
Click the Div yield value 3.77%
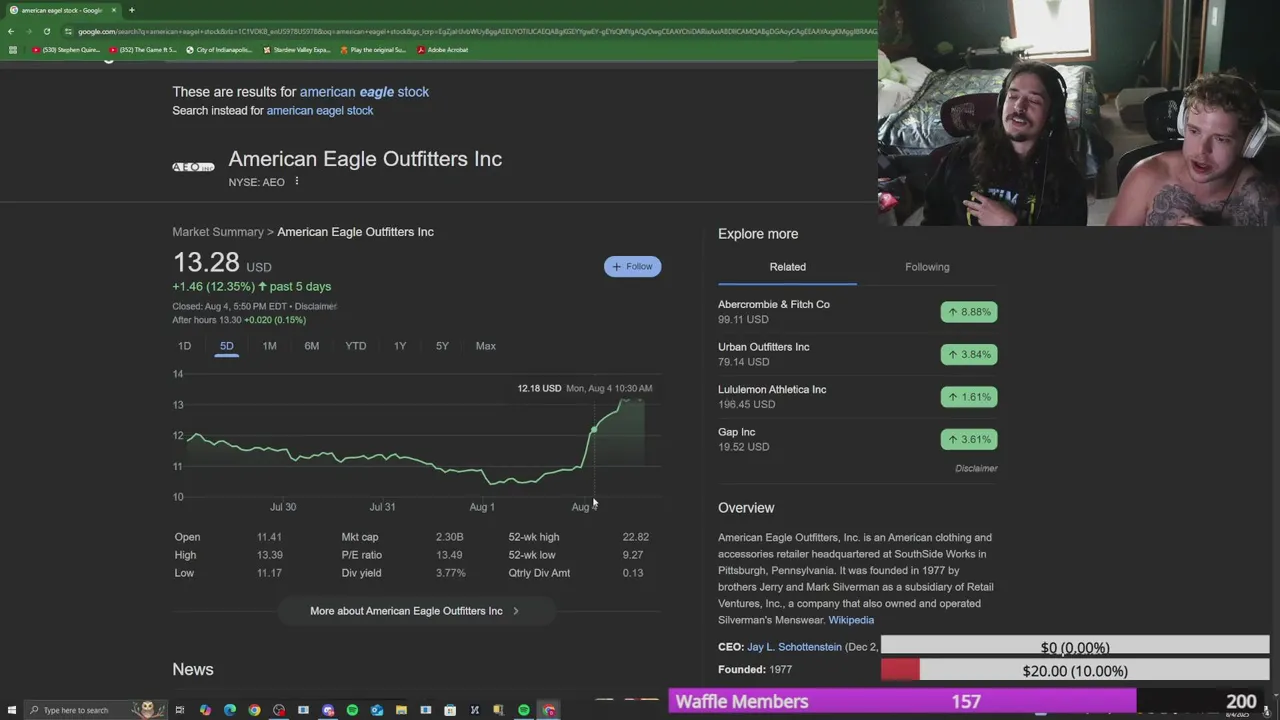coord(451,573)
